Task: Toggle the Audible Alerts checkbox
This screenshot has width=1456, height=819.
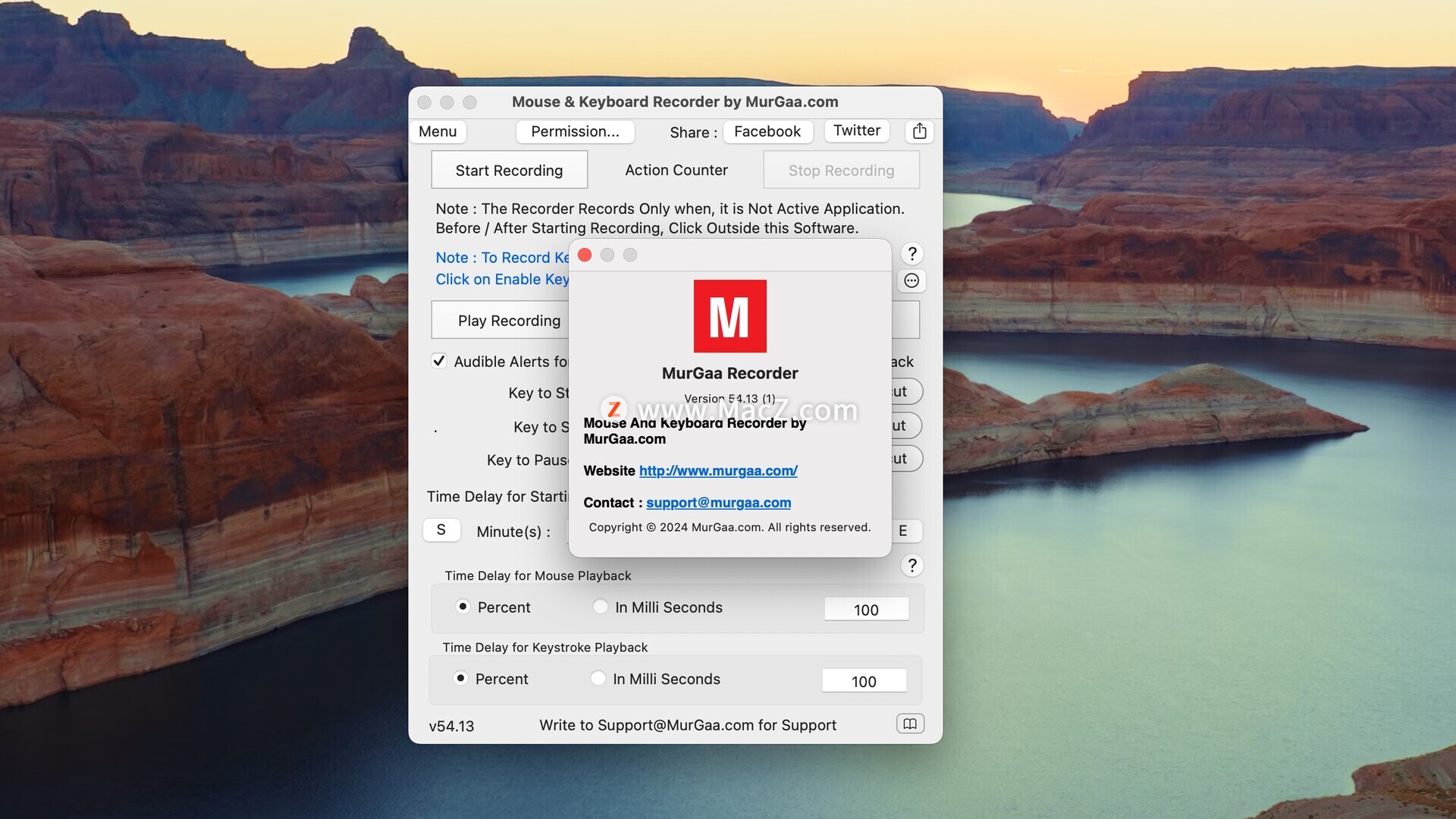Action: (439, 361)
